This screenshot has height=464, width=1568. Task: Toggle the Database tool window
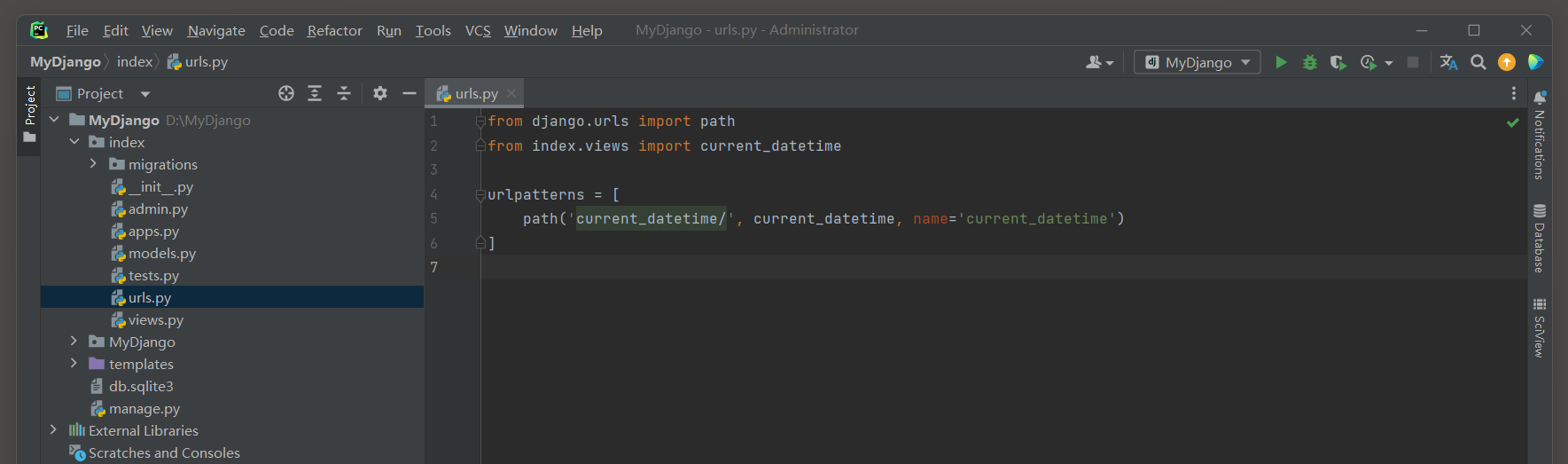coord(1540,238)
